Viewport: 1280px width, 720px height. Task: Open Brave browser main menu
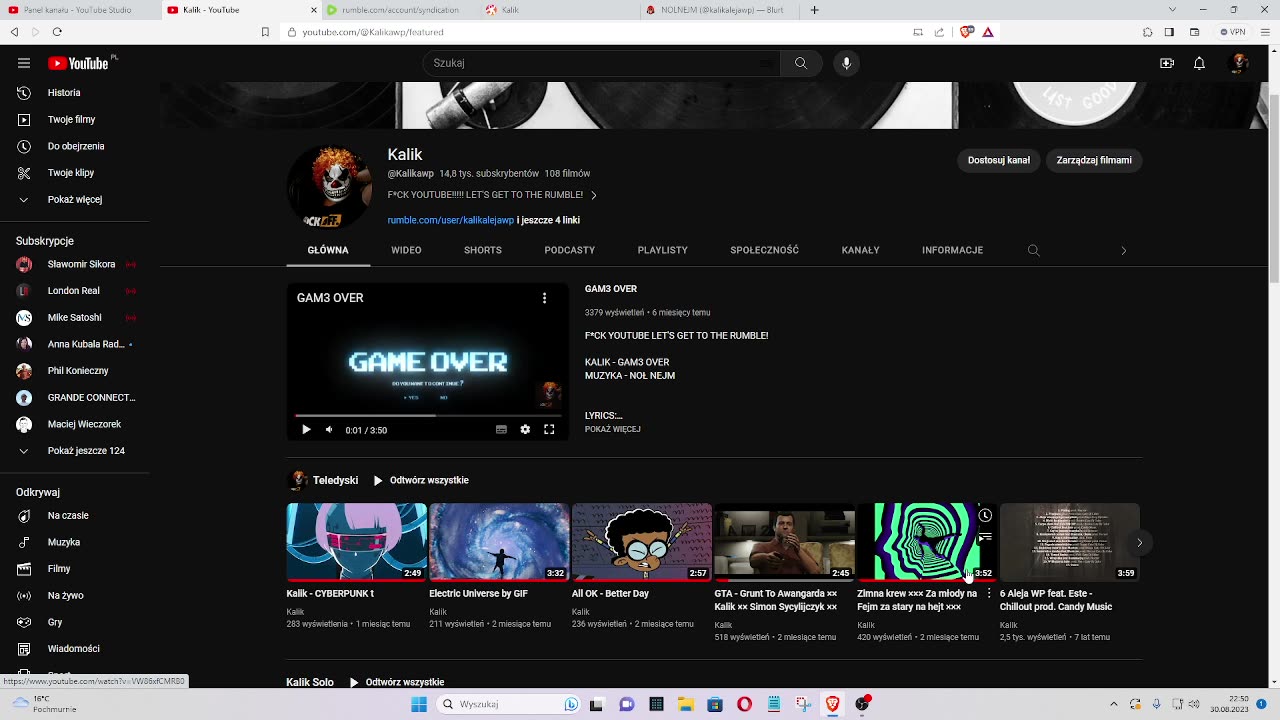(x=1263, y=32)
